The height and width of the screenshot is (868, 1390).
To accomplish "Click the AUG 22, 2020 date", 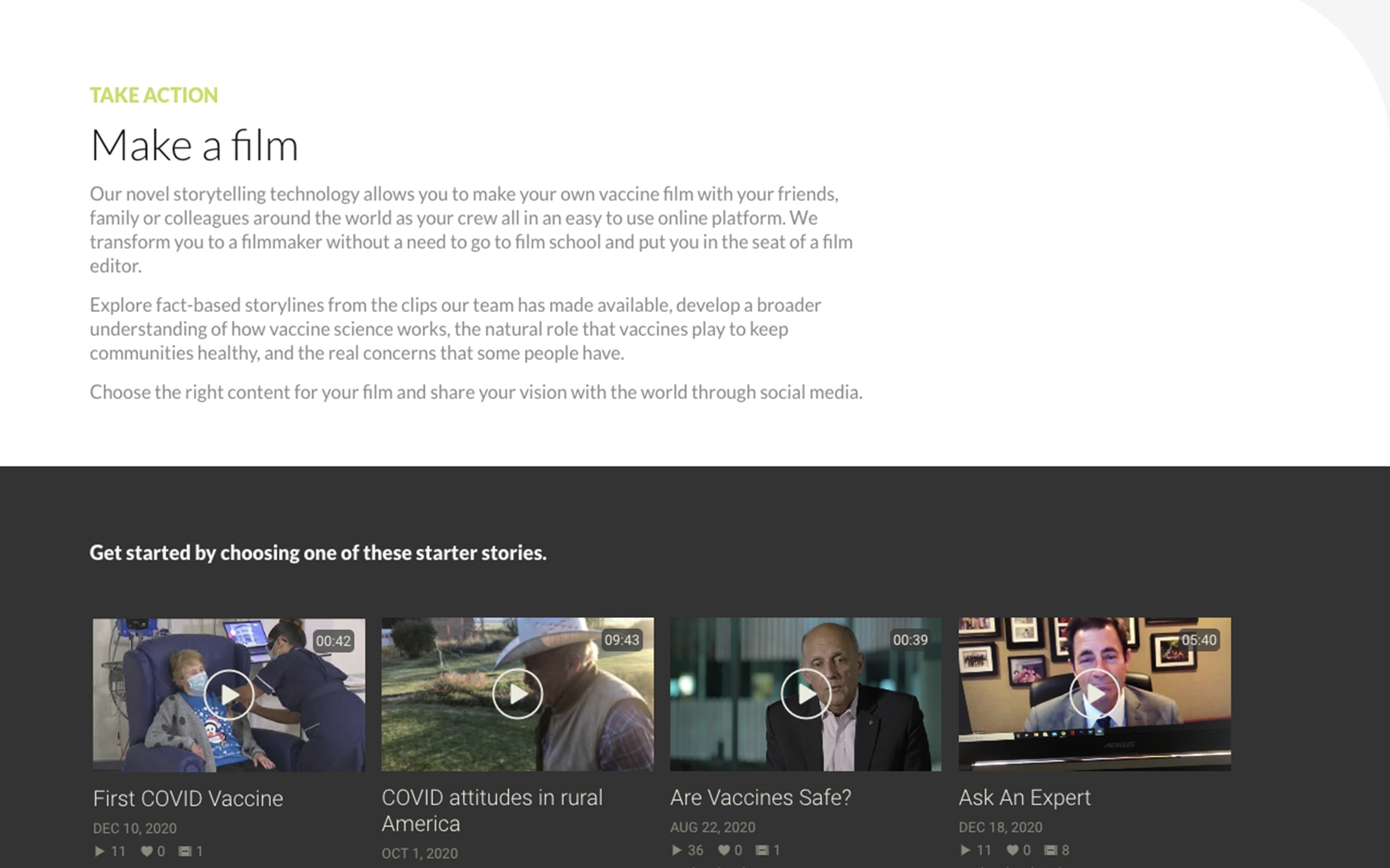I will coord(712,827).
